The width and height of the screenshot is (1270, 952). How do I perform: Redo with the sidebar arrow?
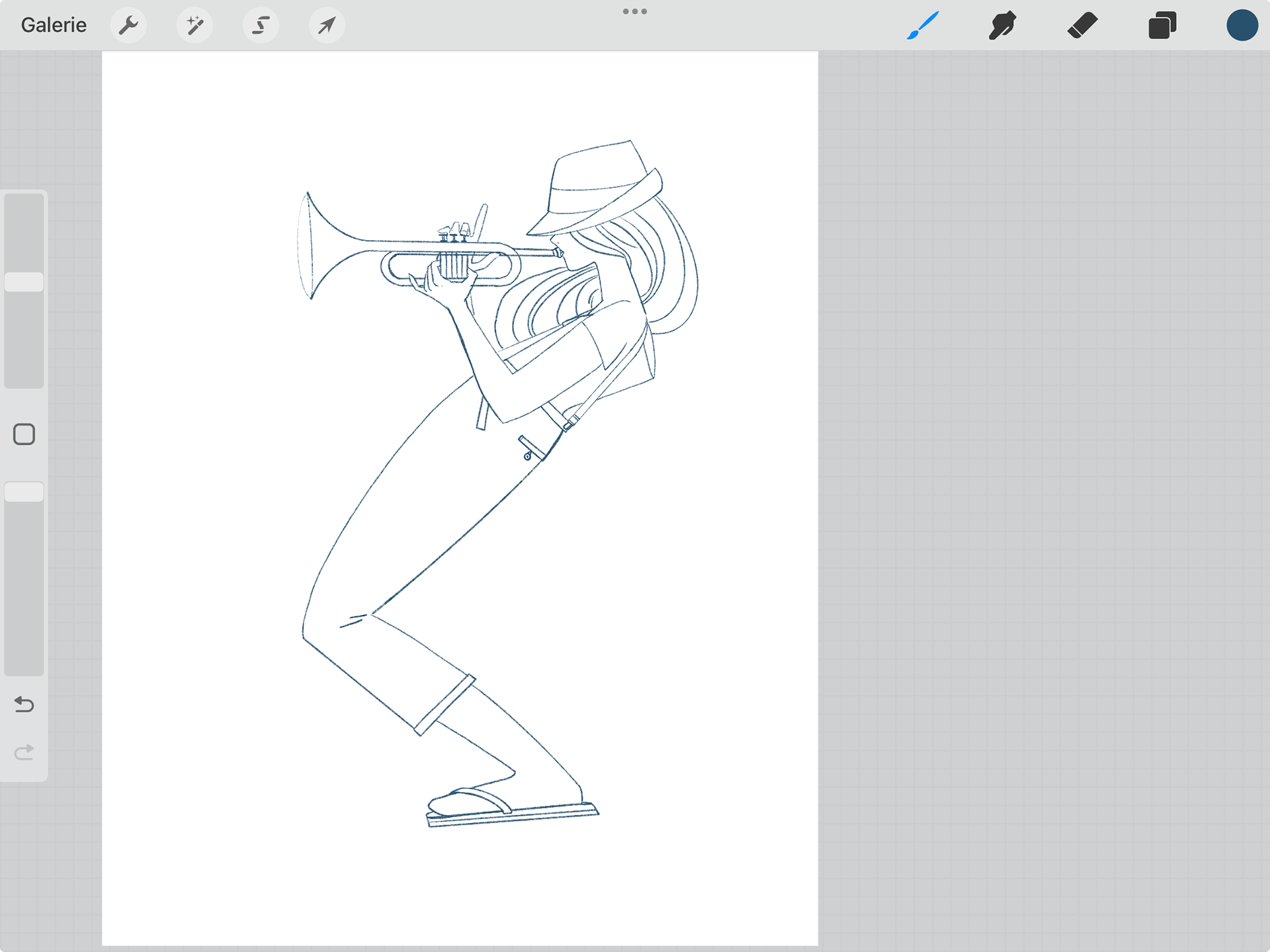coord(24,752)
